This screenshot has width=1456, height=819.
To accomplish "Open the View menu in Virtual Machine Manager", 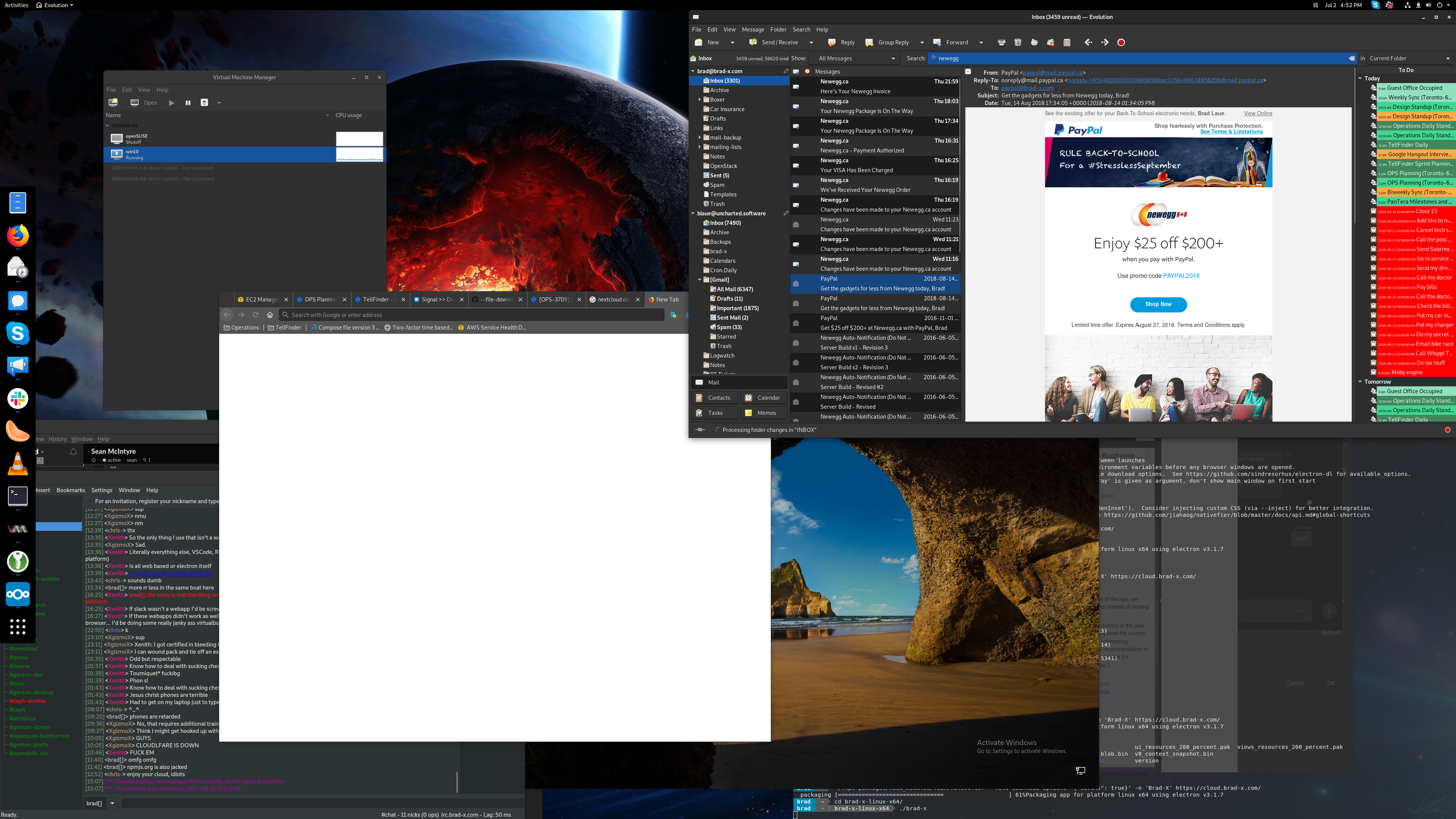I will coord(144,90).
